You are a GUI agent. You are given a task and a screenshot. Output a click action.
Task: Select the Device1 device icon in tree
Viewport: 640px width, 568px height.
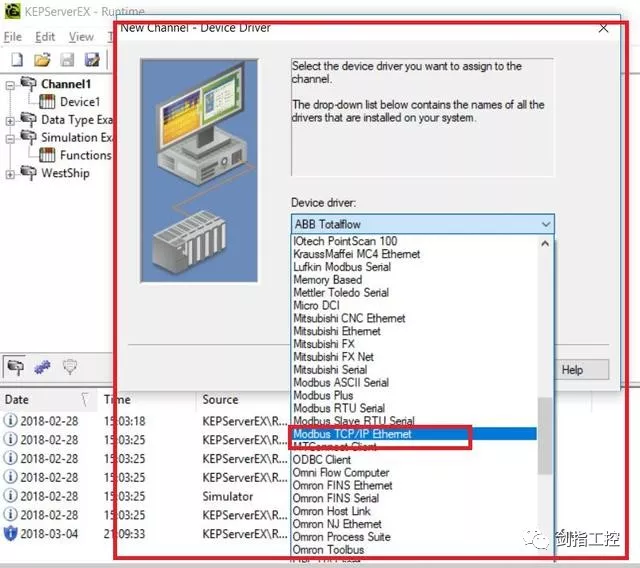(47, 102)
